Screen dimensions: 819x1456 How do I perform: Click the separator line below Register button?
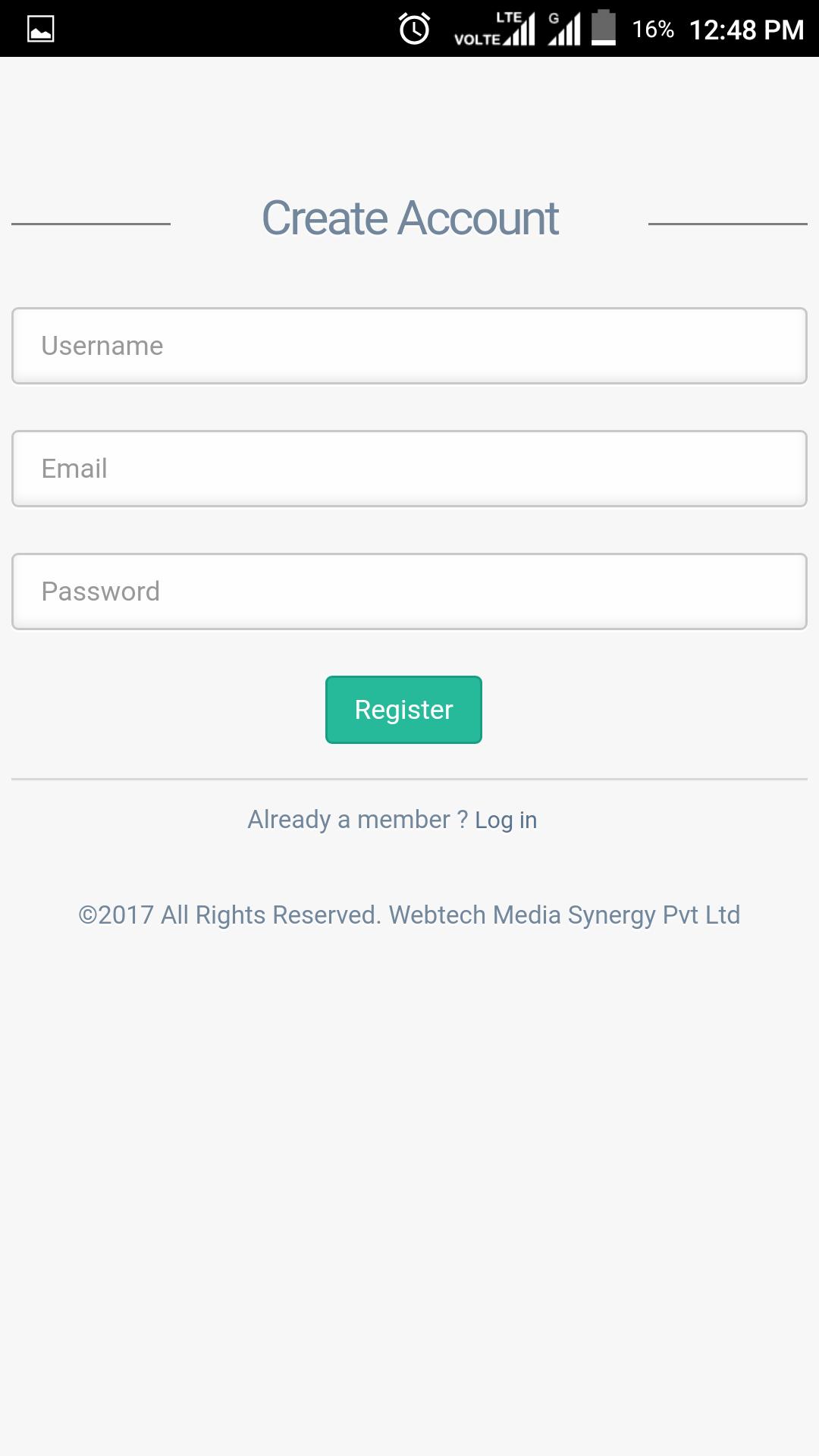pyautogui.click(x=409, y=779)
